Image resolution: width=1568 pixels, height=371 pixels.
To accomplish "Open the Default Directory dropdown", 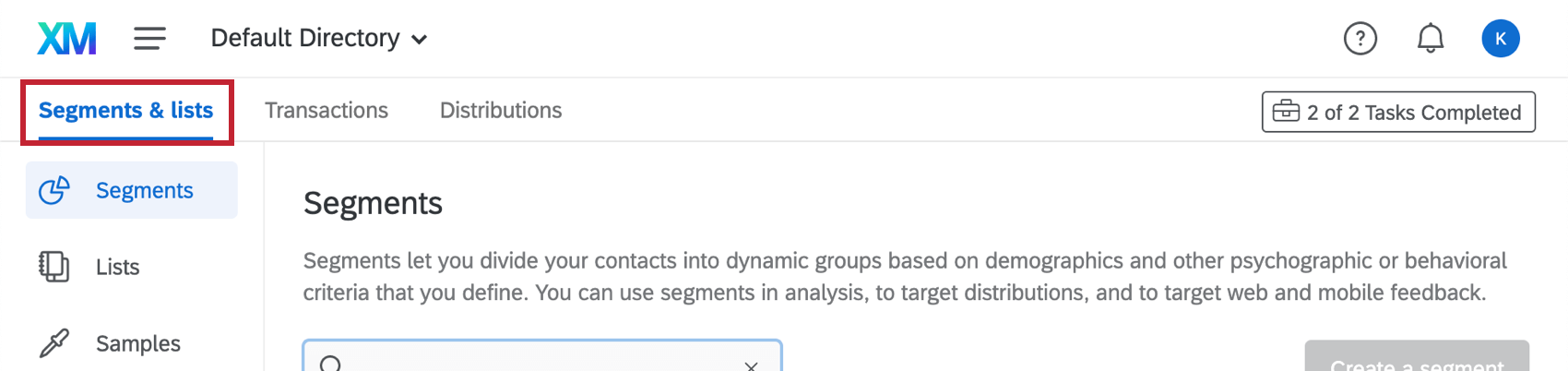I will click(305, 39).
